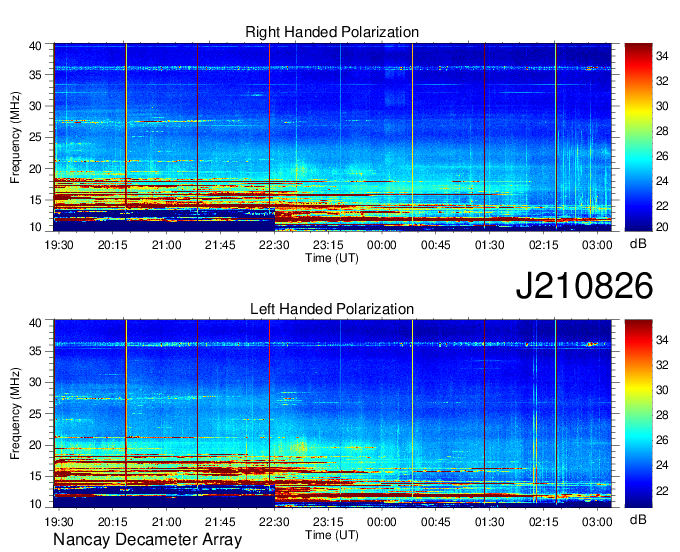The image size is (680, 552).
Task: Click the bottom spectrogram's Time (UT) axis label
Action: click(332, 535)
